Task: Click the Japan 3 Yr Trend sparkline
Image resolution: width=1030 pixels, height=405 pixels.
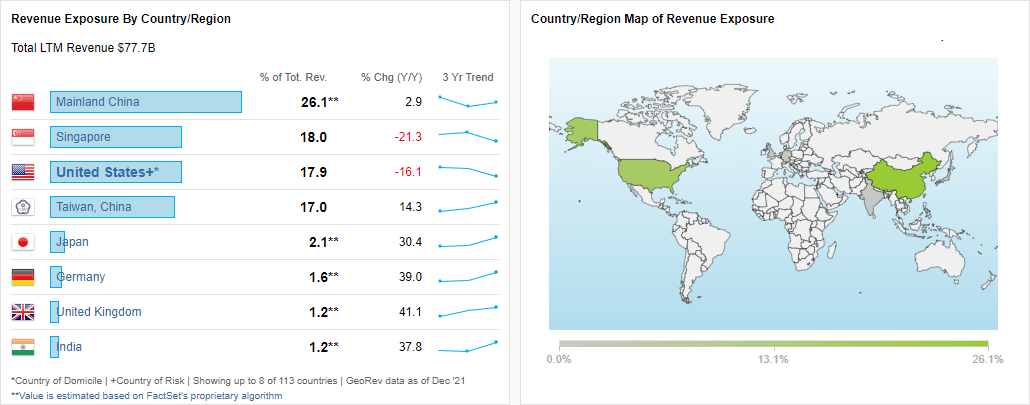Action: (x=468, y=242)
